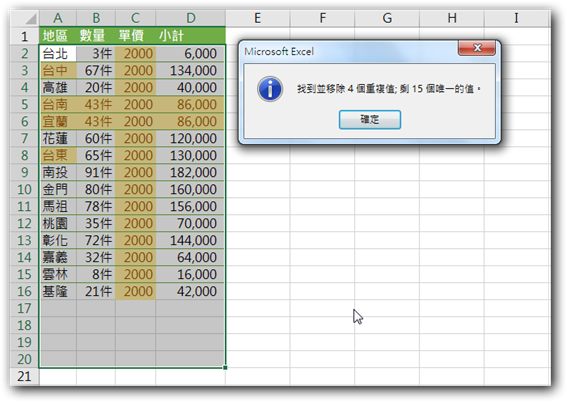Click the subtotal cell 40,000
567x402 pixels.
pyautogui.click(x=191, y=87)
